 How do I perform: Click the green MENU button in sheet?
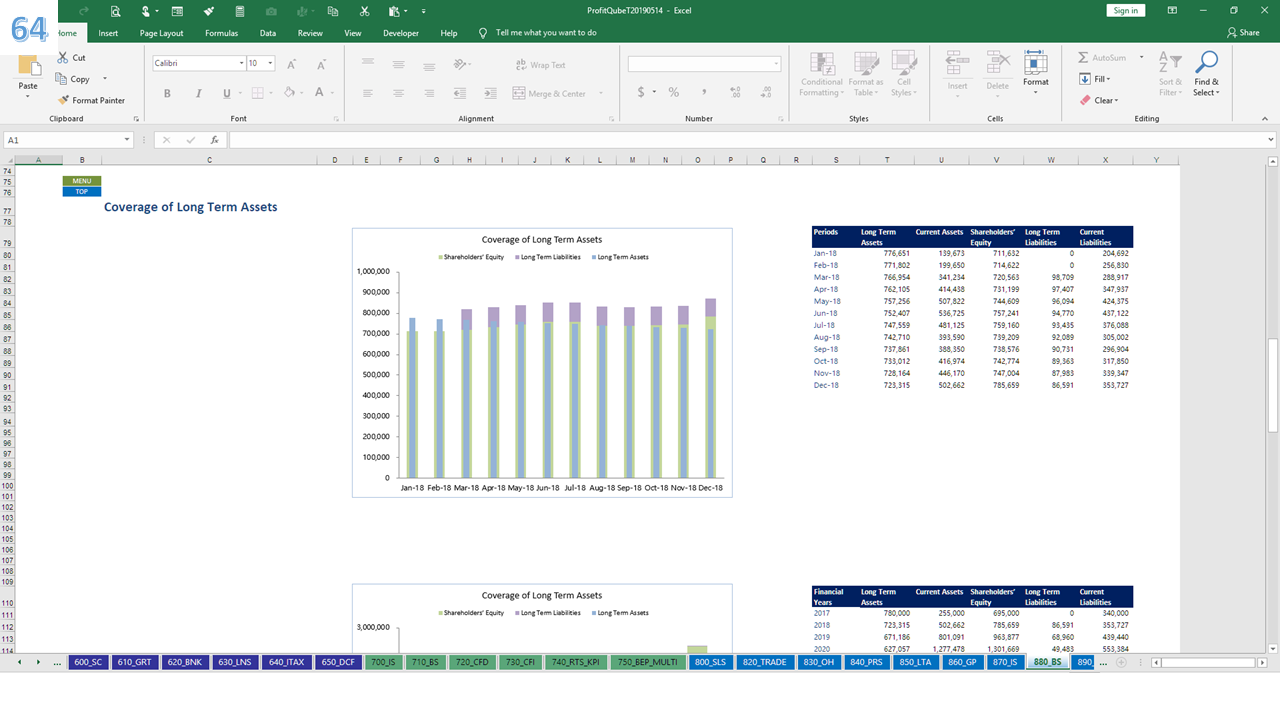point(82,181)
